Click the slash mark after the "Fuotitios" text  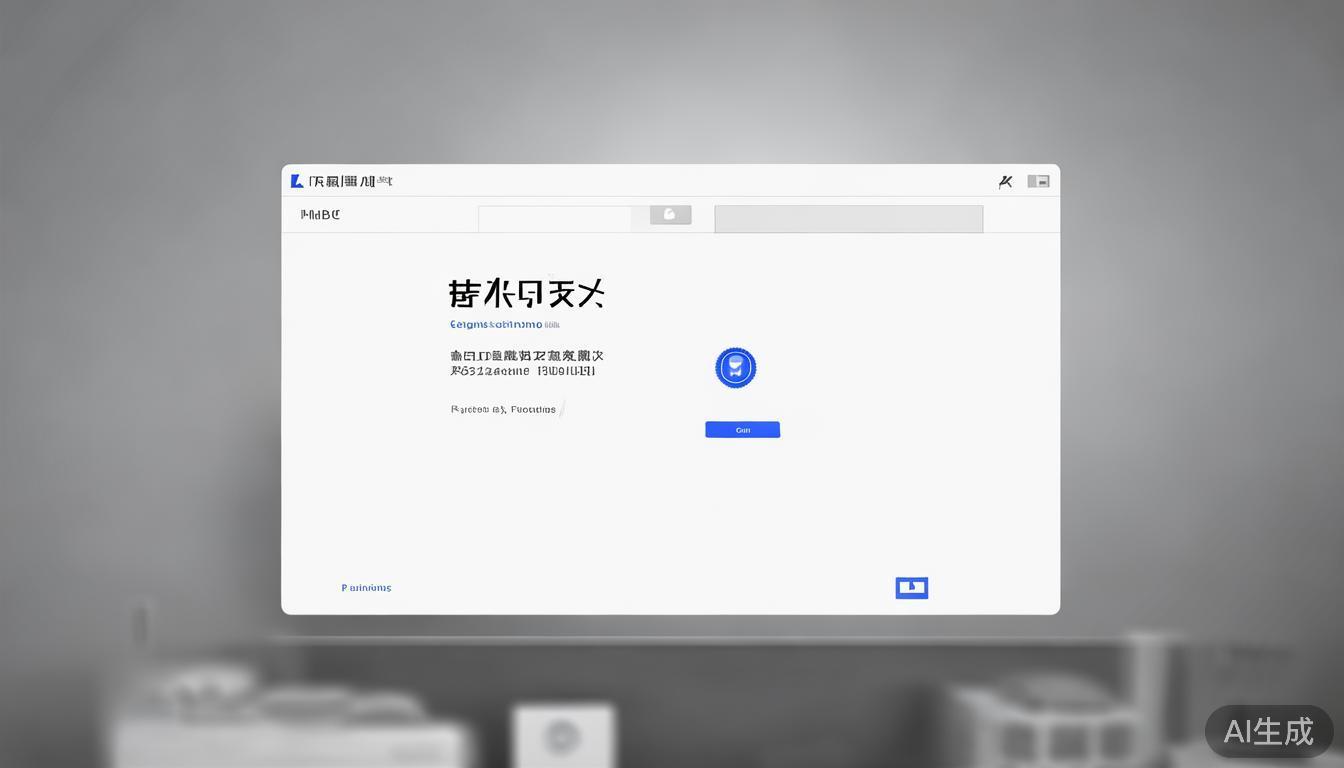coord(563,408)
